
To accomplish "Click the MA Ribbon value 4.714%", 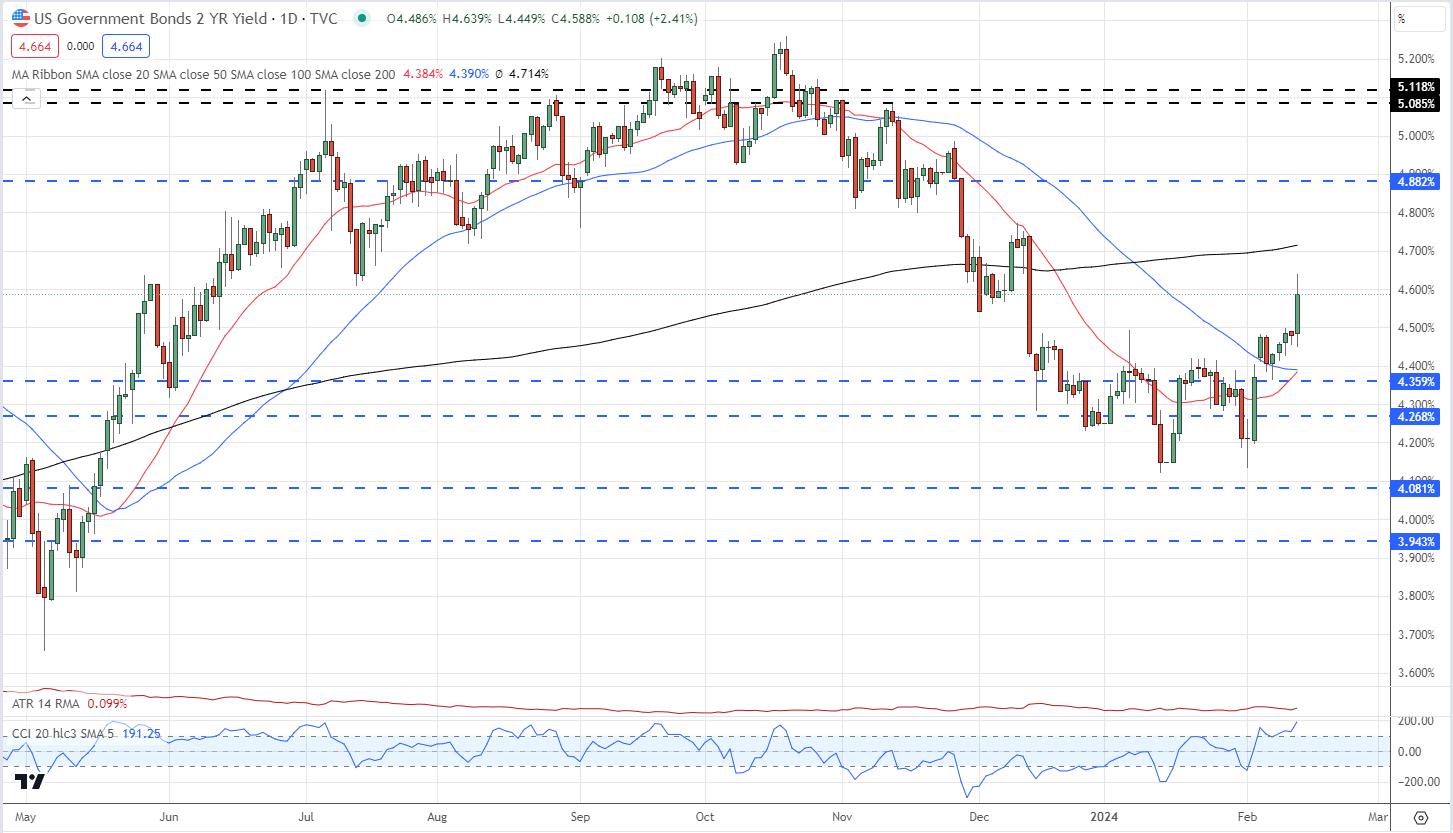I will click(529, 74).
